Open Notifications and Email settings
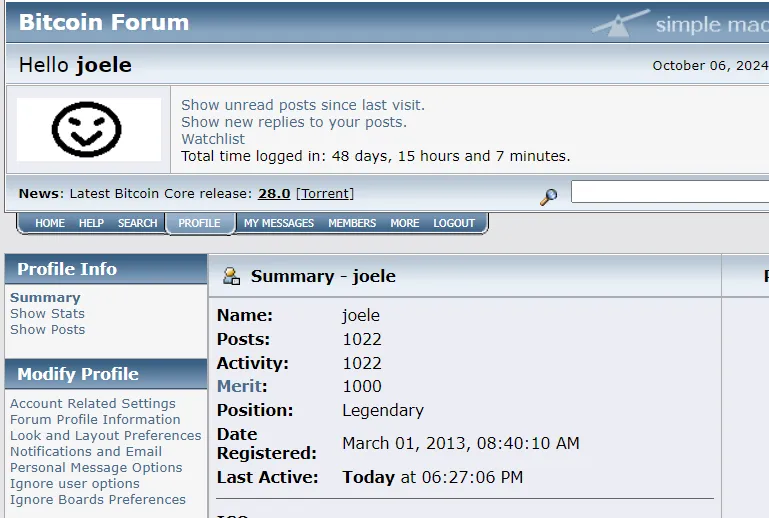This screenshot has height=518, width=769. tap(86, 451)
